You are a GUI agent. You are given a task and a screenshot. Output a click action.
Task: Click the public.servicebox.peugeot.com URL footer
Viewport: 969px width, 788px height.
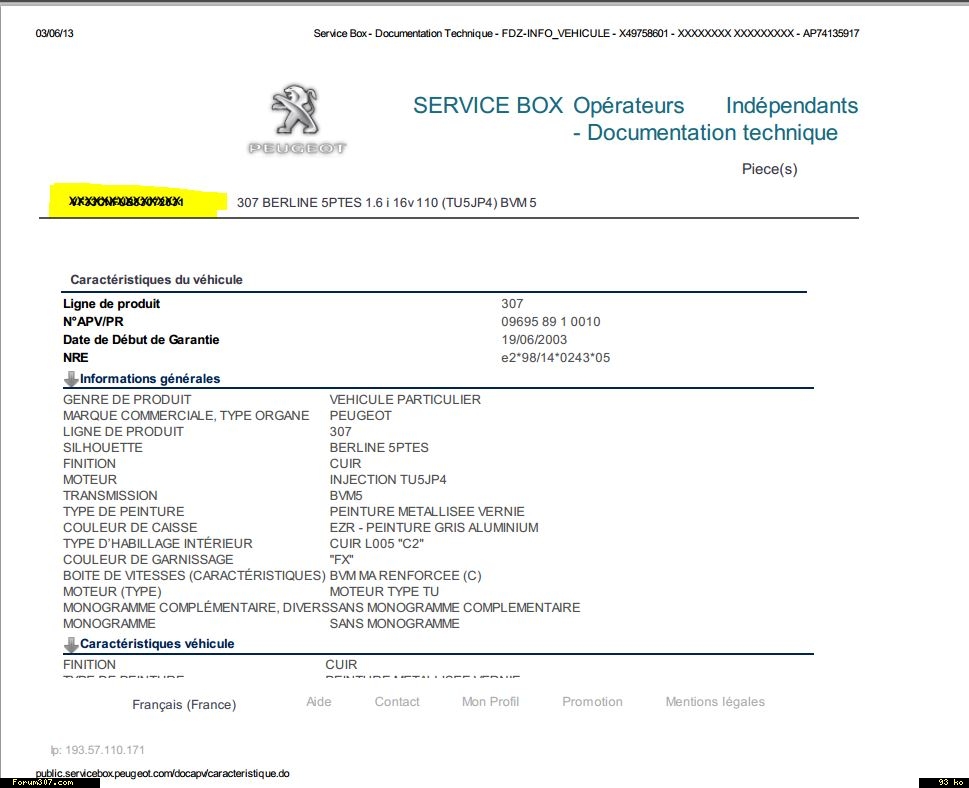click(x=163, y=773)
